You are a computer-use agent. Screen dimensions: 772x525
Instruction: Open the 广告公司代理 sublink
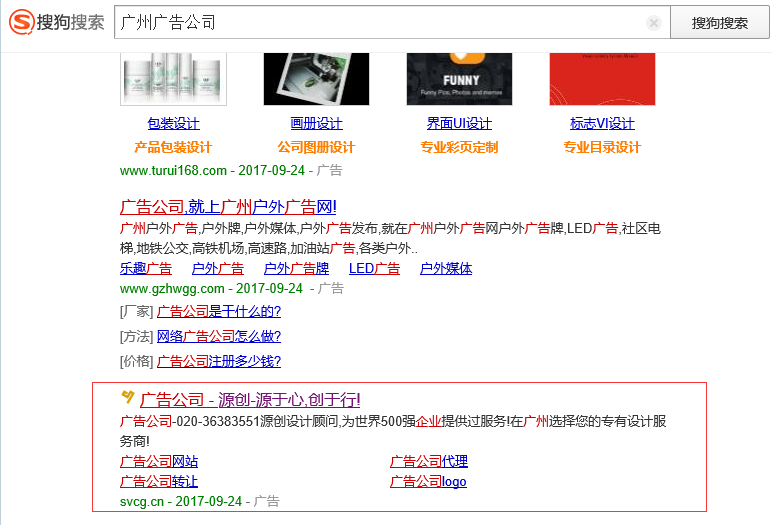coord(429,461)
